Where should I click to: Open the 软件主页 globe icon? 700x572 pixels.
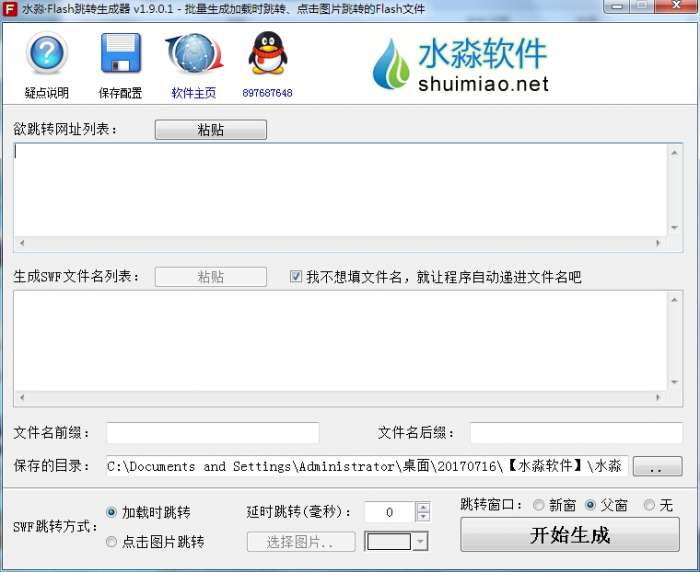tap(194, 54)
